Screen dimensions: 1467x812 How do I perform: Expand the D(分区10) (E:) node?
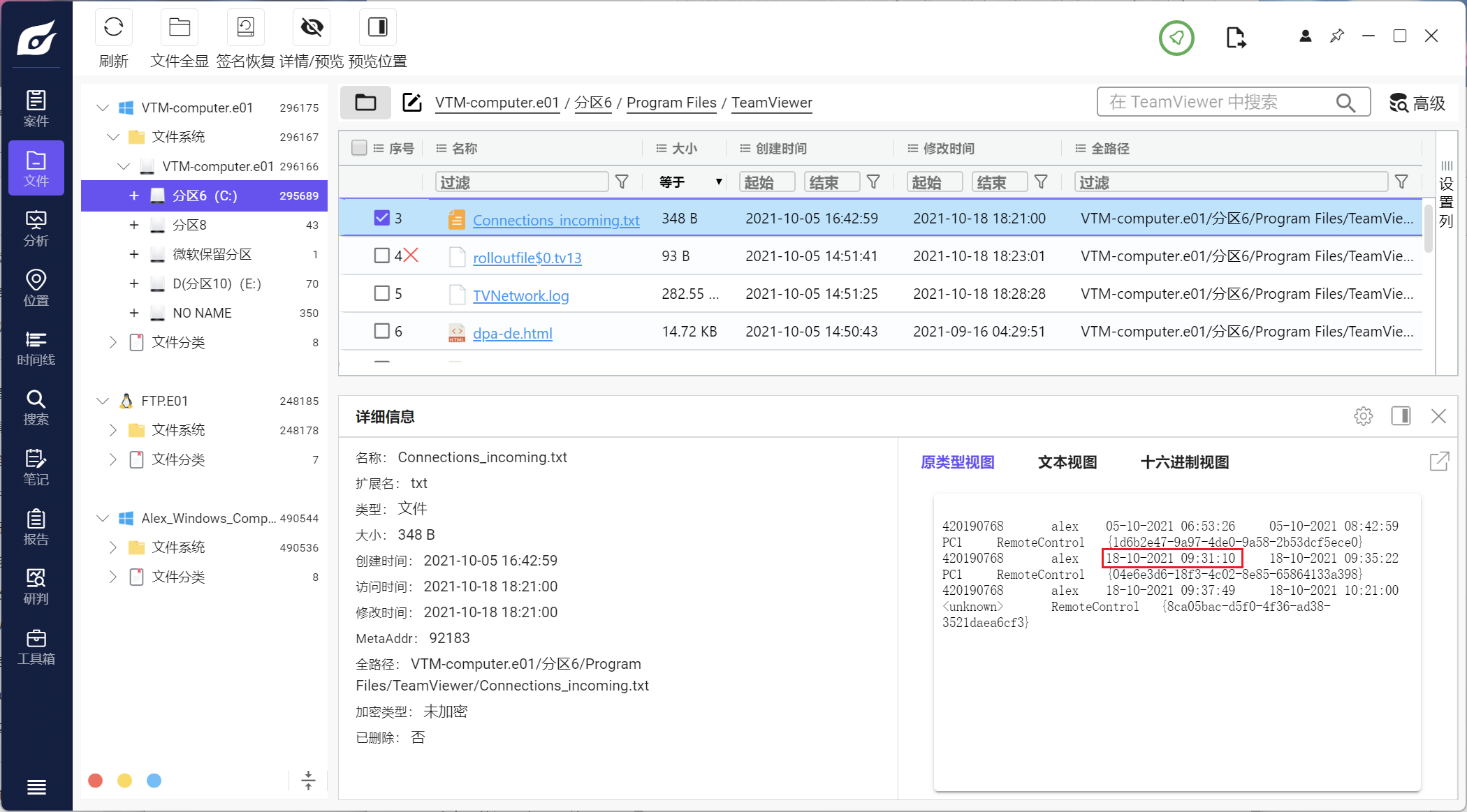[x=133, y=283]
